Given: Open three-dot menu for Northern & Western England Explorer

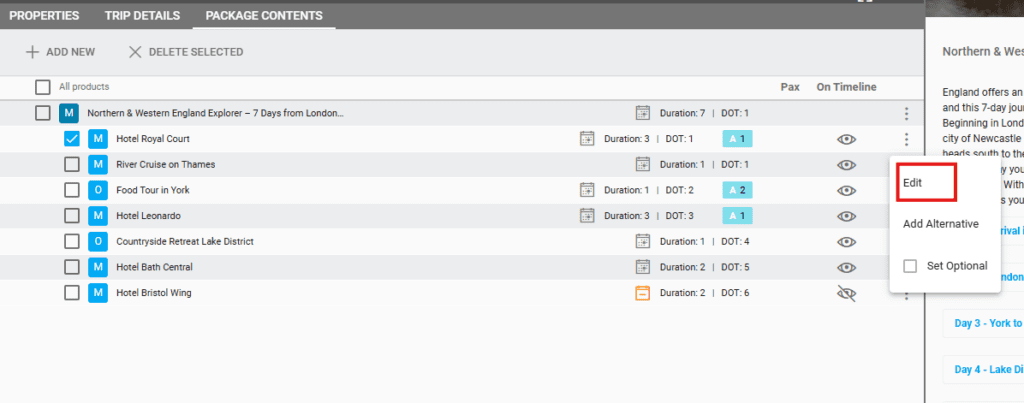Looking at the screenshot, I should [x=906, y=113].
